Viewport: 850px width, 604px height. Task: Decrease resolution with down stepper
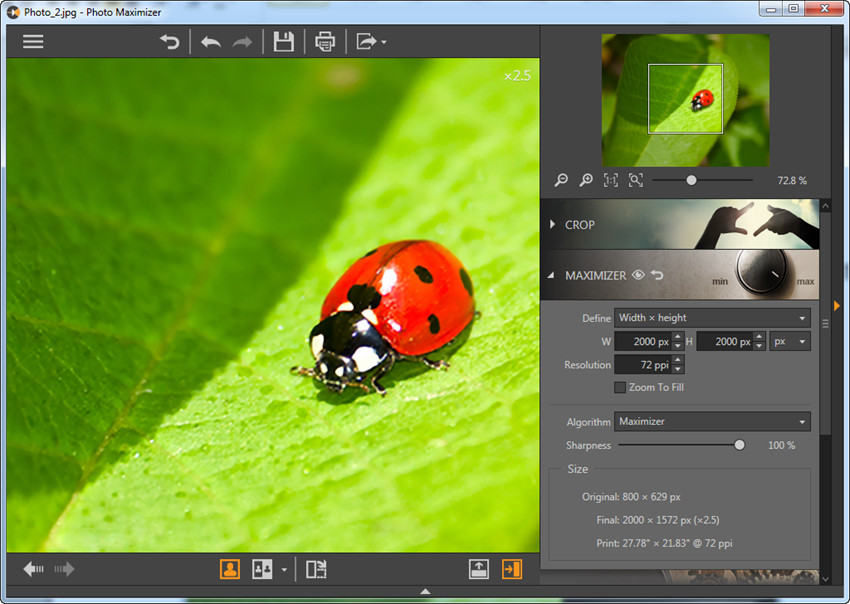[x=678, y=369]
